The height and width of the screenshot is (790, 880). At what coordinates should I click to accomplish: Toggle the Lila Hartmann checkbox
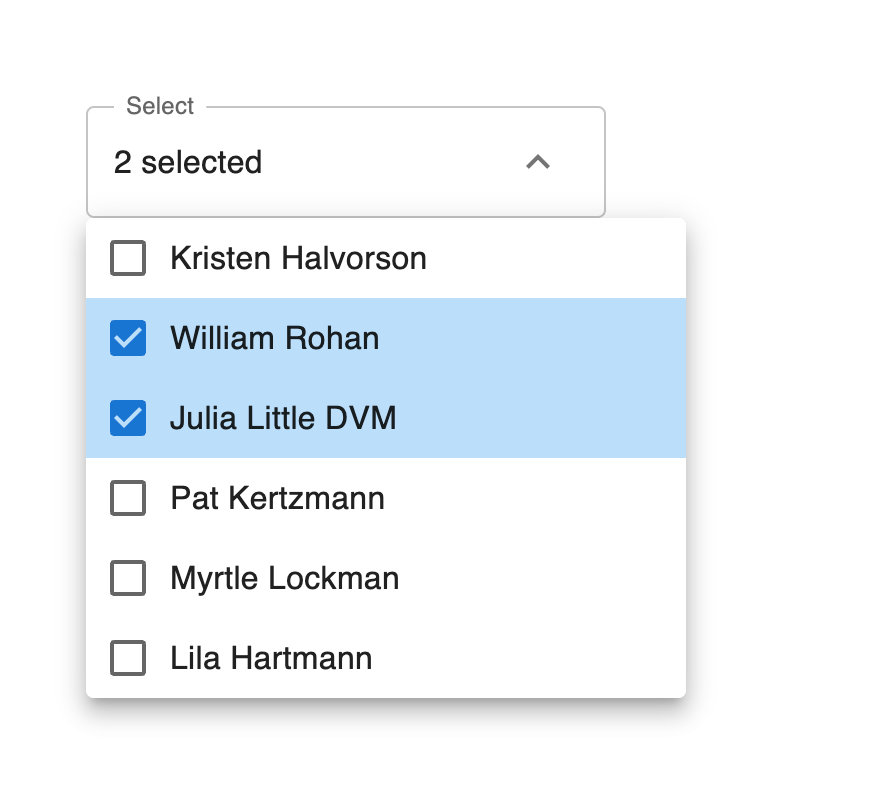point(128,658)
